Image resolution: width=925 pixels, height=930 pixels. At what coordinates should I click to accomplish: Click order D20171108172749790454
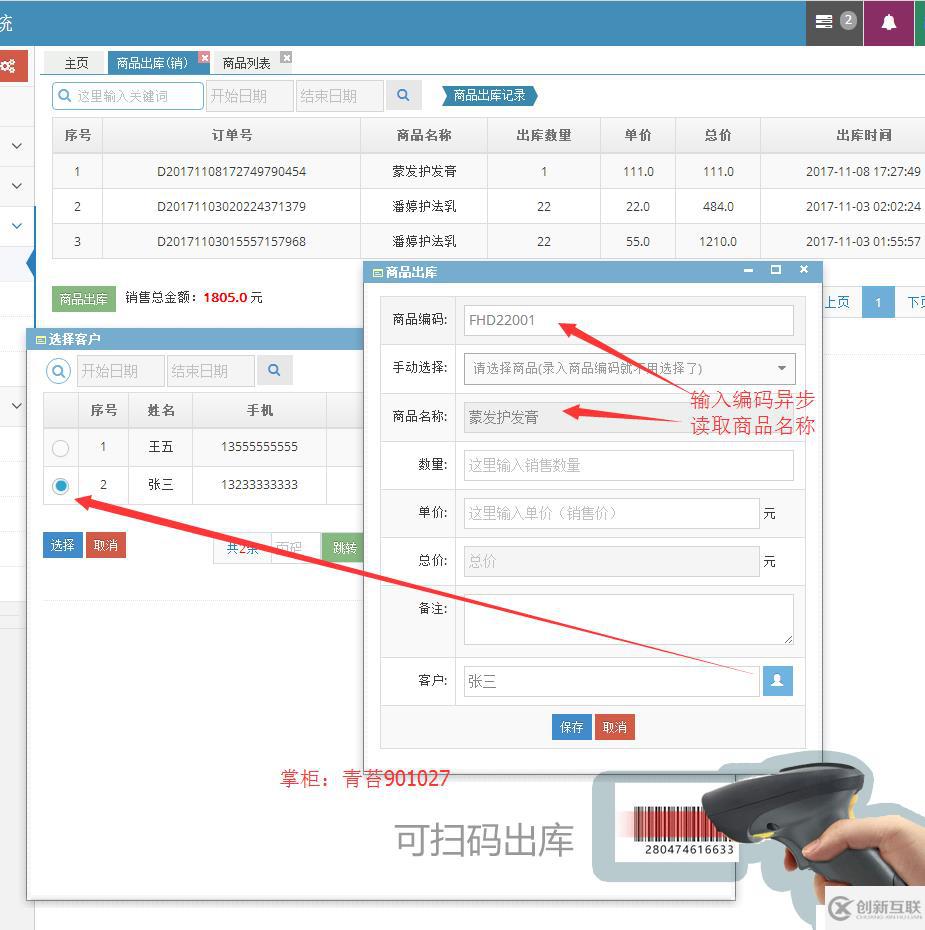(x=231, y=171)
